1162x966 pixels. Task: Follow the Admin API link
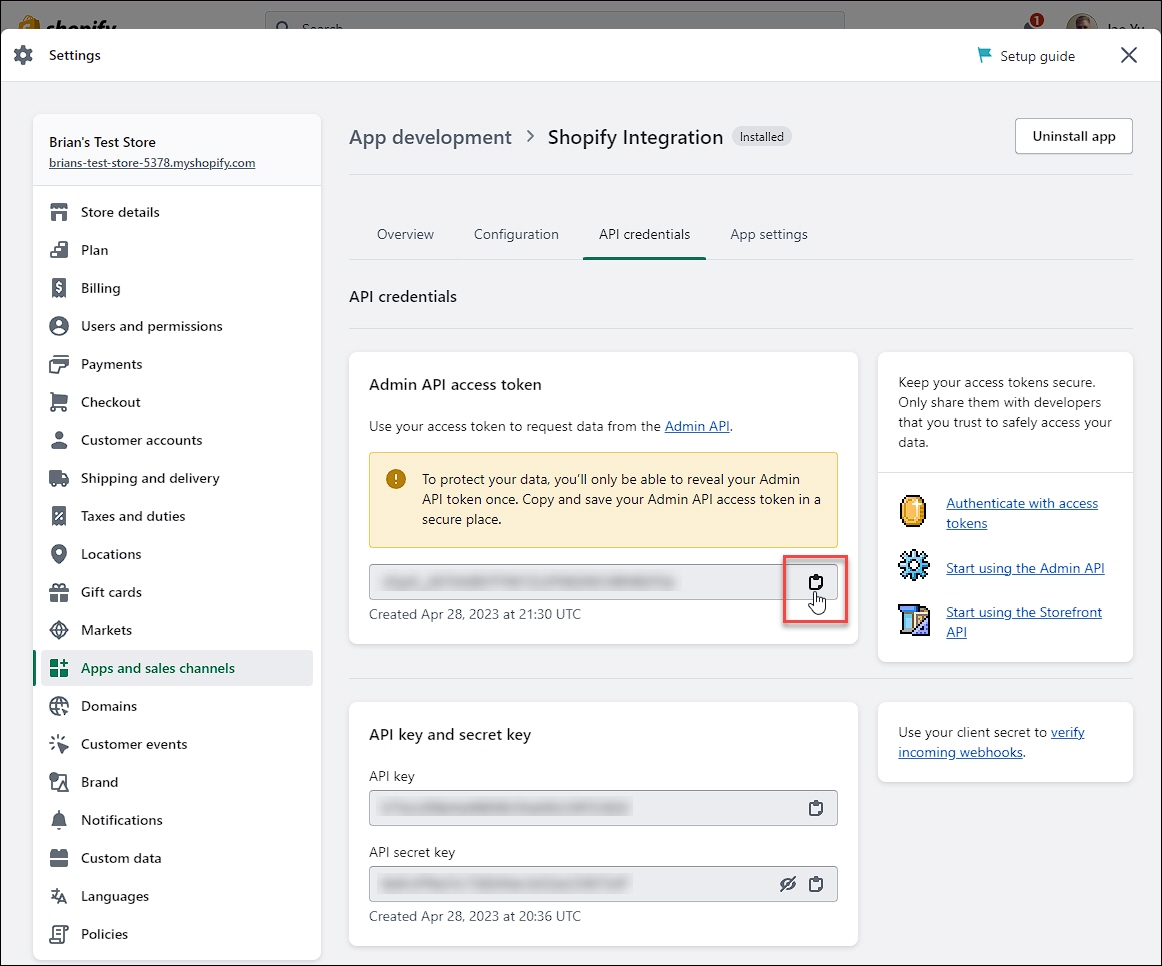[697, 427]
